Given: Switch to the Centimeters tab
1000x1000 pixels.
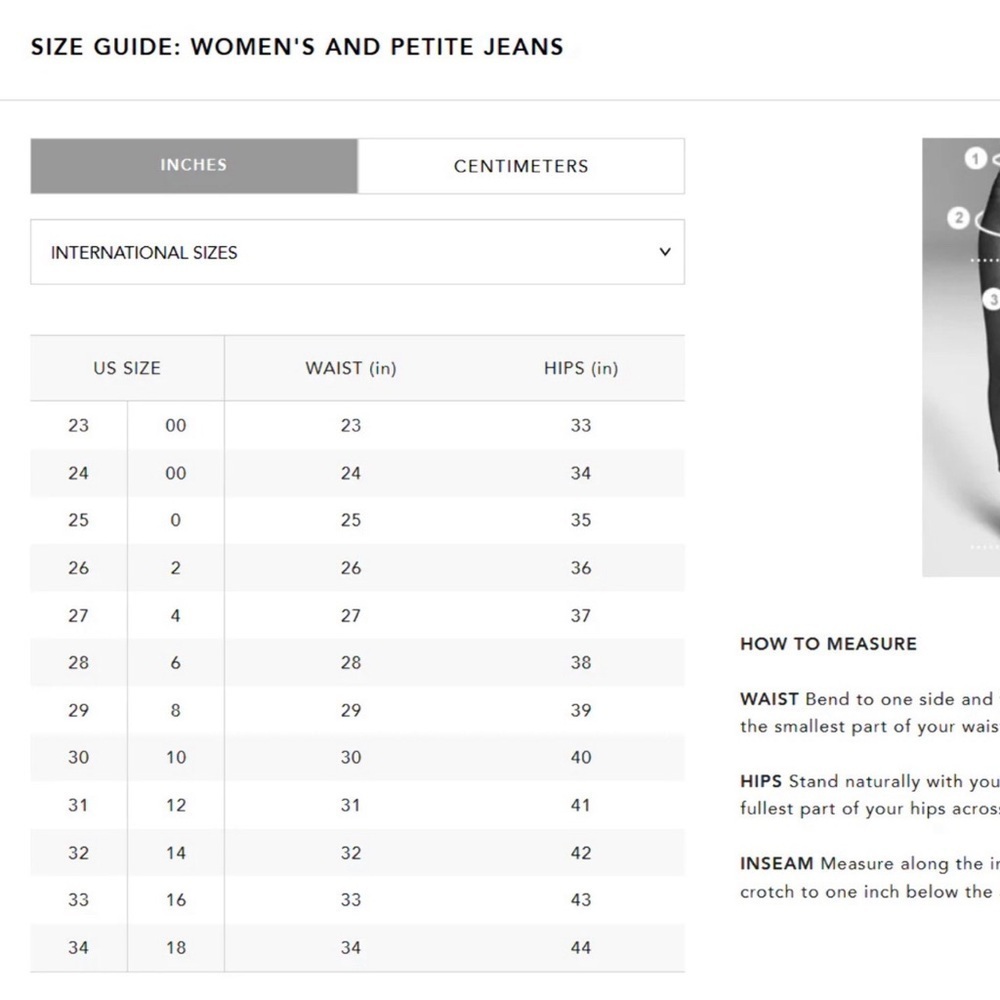Looking at the screenshot, I should 521,166.
